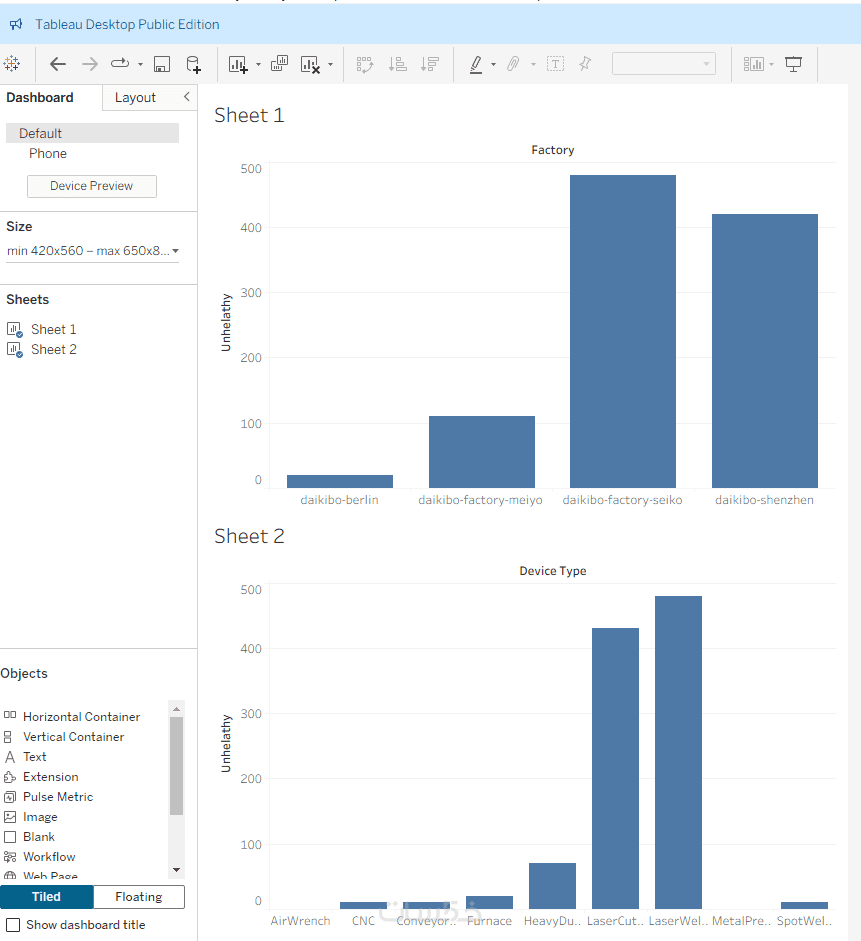The image size is (861, 941).
Task: Enable Show dashboard title checkbox
Action: point(13,925)
